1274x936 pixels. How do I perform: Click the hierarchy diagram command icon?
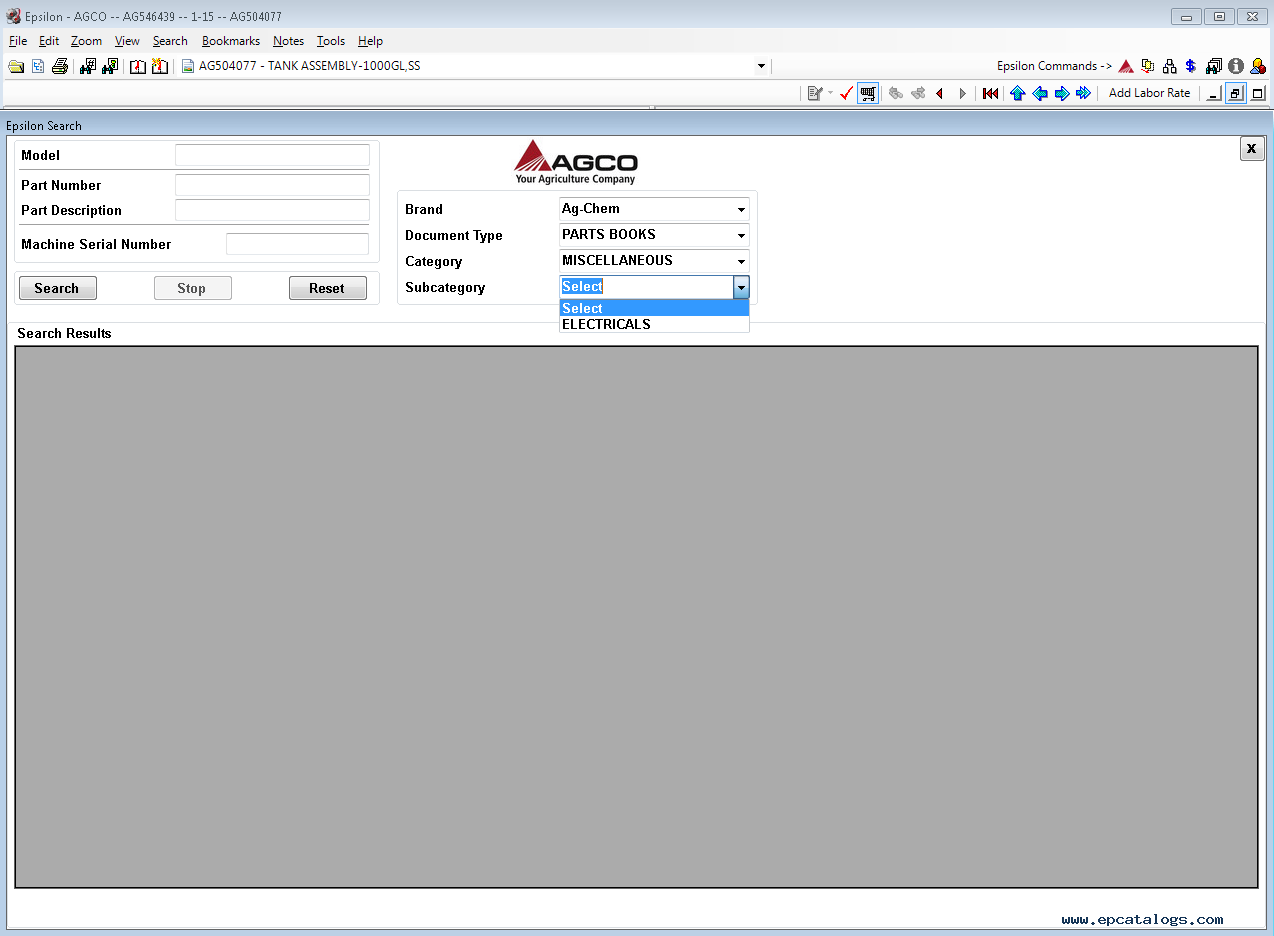pyautogui.click(x=1170, y=66)
